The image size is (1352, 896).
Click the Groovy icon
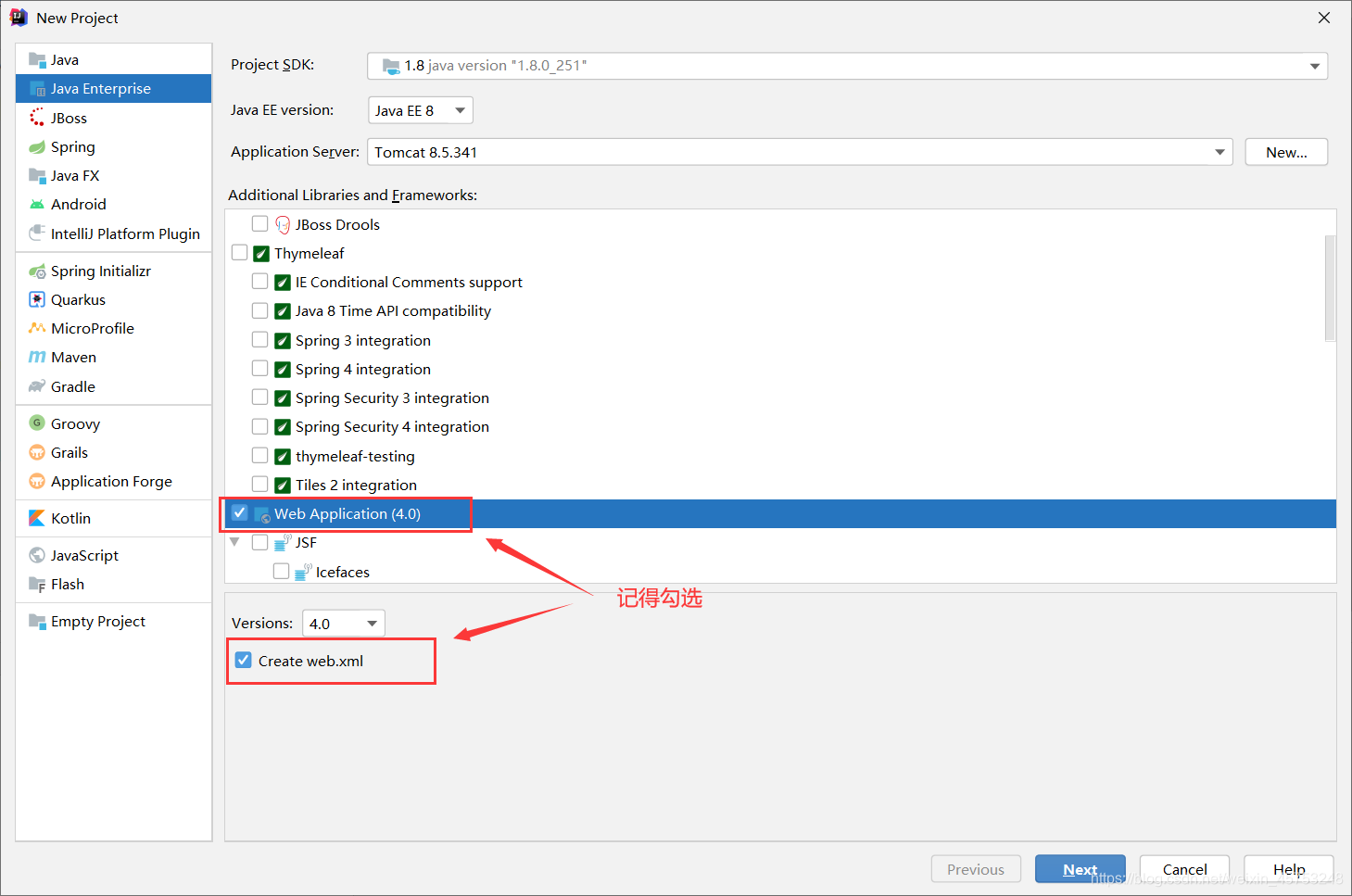tap(37, 423)
